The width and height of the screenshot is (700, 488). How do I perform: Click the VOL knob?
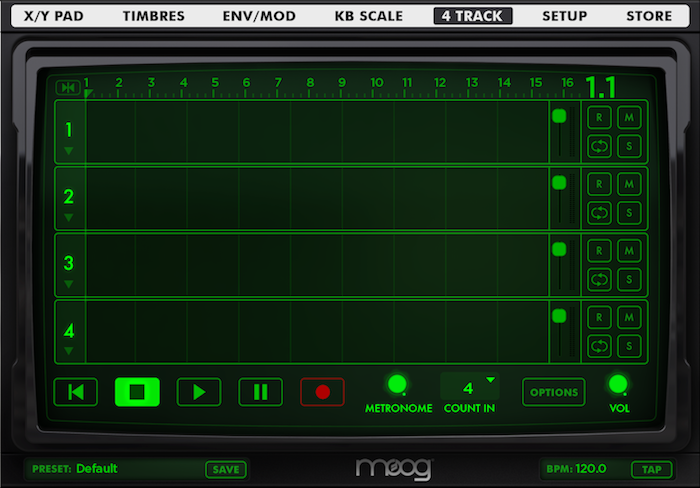point(618,384)
